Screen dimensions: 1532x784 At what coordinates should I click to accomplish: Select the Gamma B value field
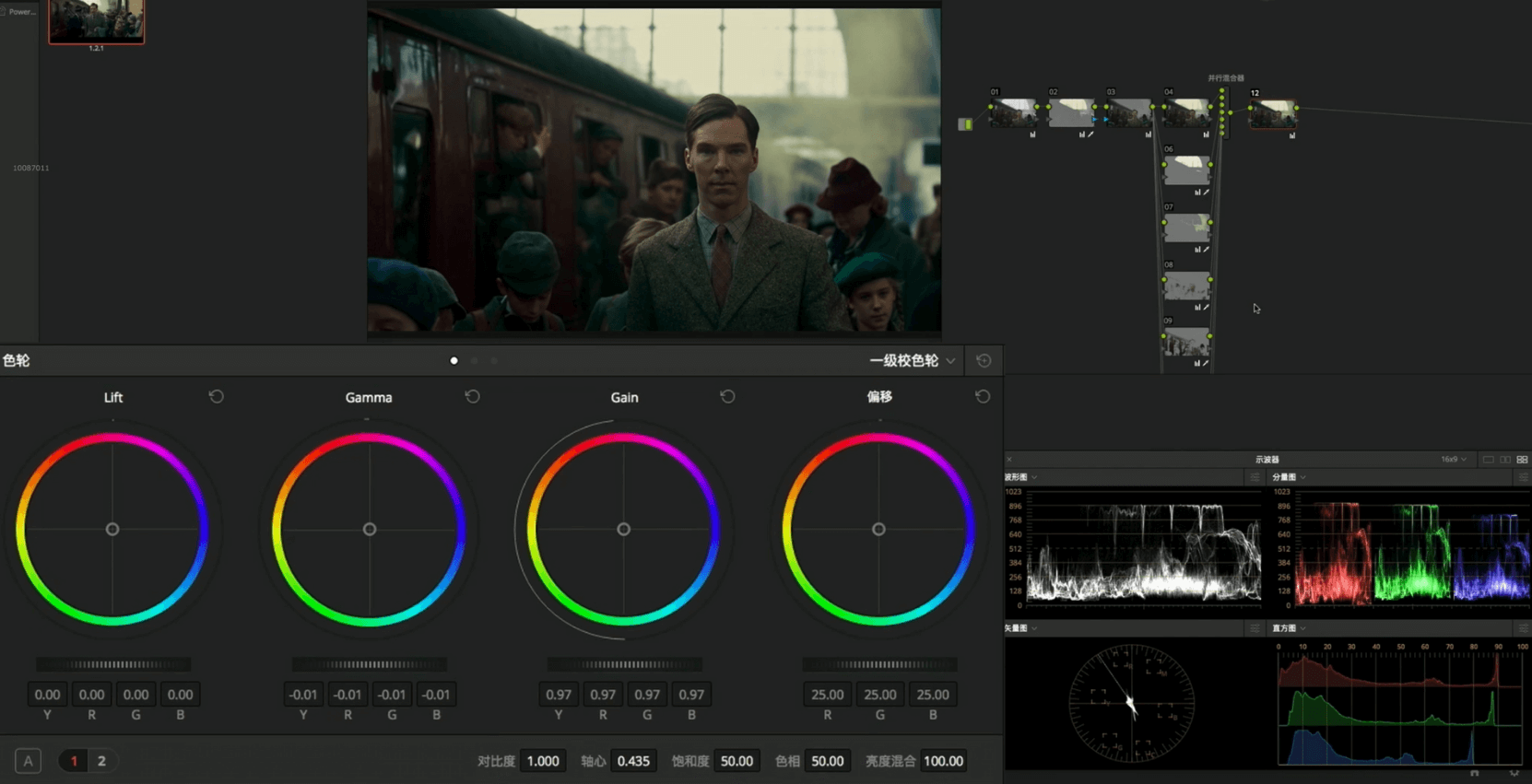click(436, 695)
